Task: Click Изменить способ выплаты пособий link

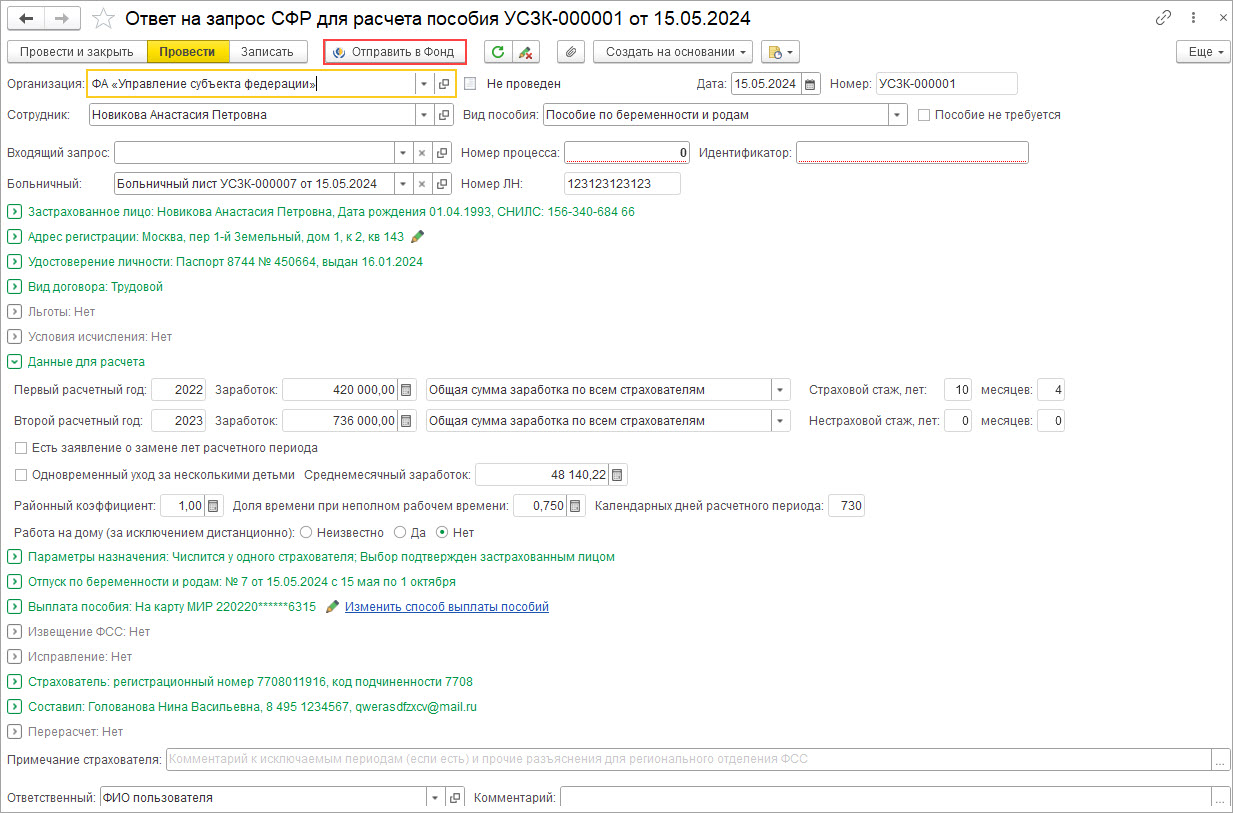Action: pyautogui.click(x=447, y=607)
